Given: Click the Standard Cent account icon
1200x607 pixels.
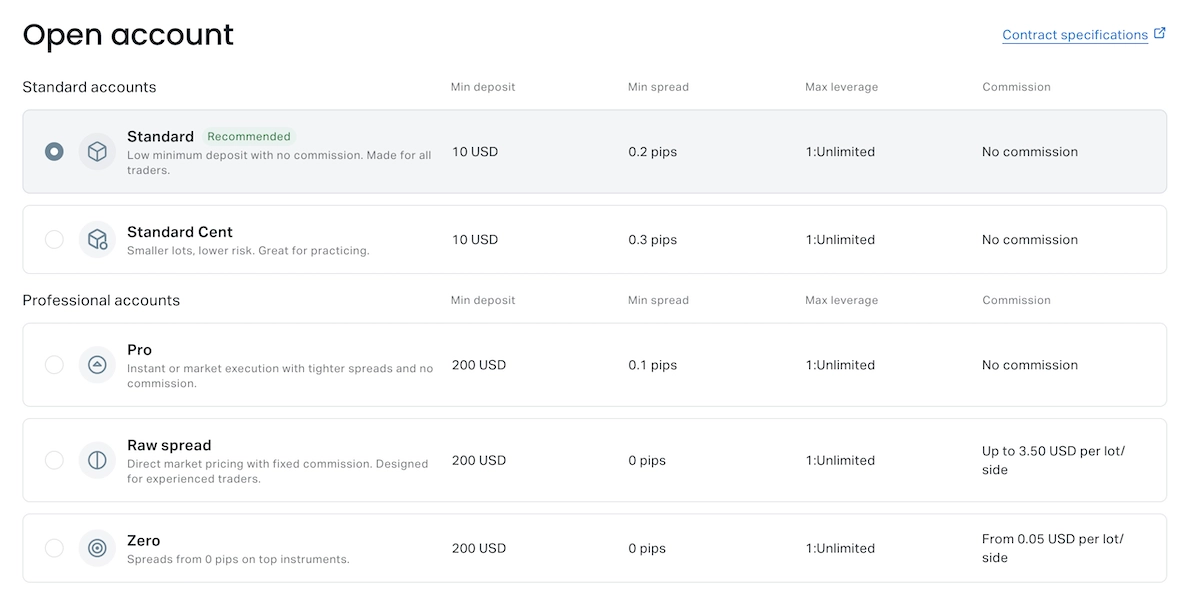Looking at the screenshot, I should tap(97, 240).
